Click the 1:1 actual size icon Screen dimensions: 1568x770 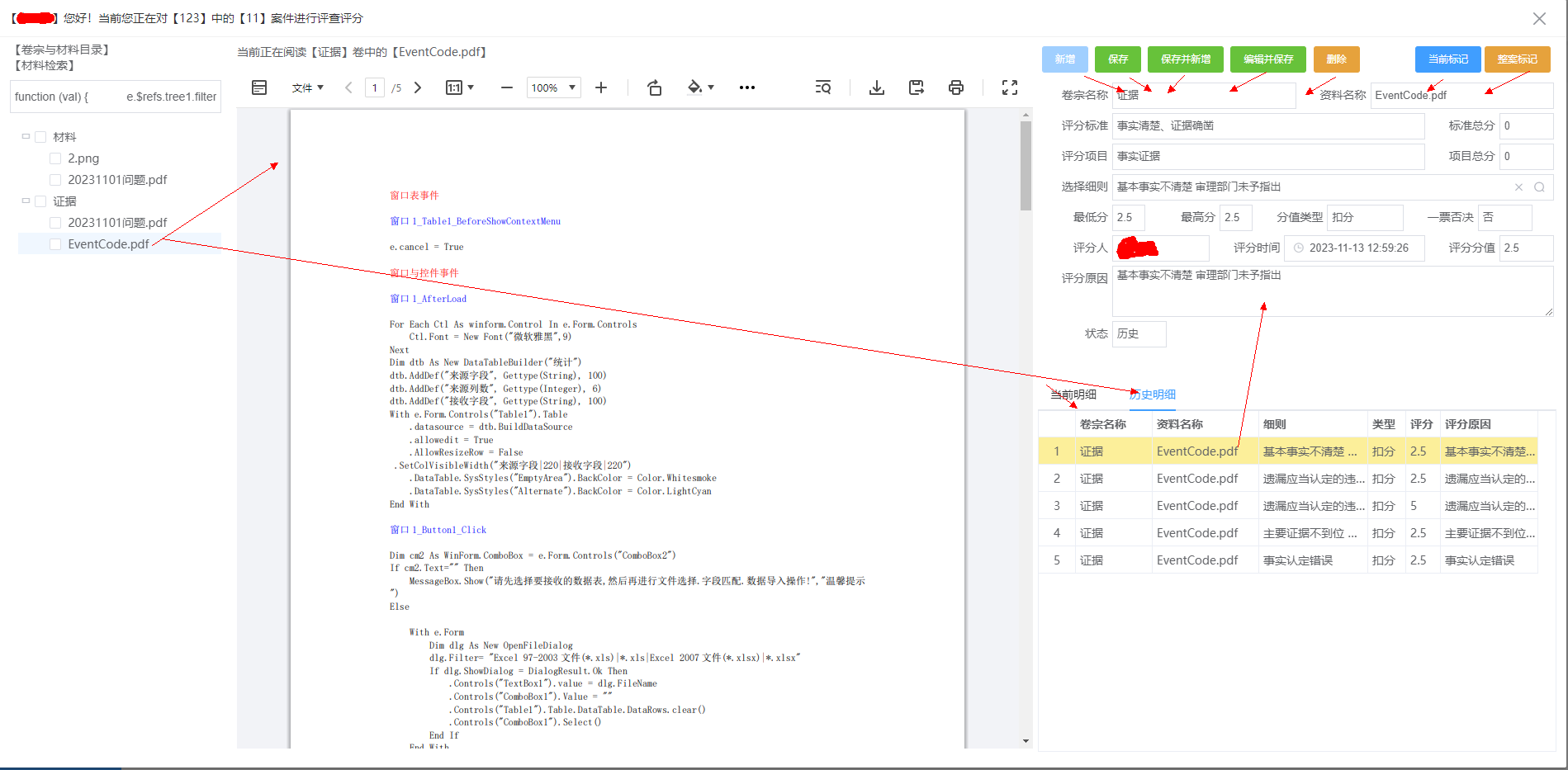(x=454, y=87)
